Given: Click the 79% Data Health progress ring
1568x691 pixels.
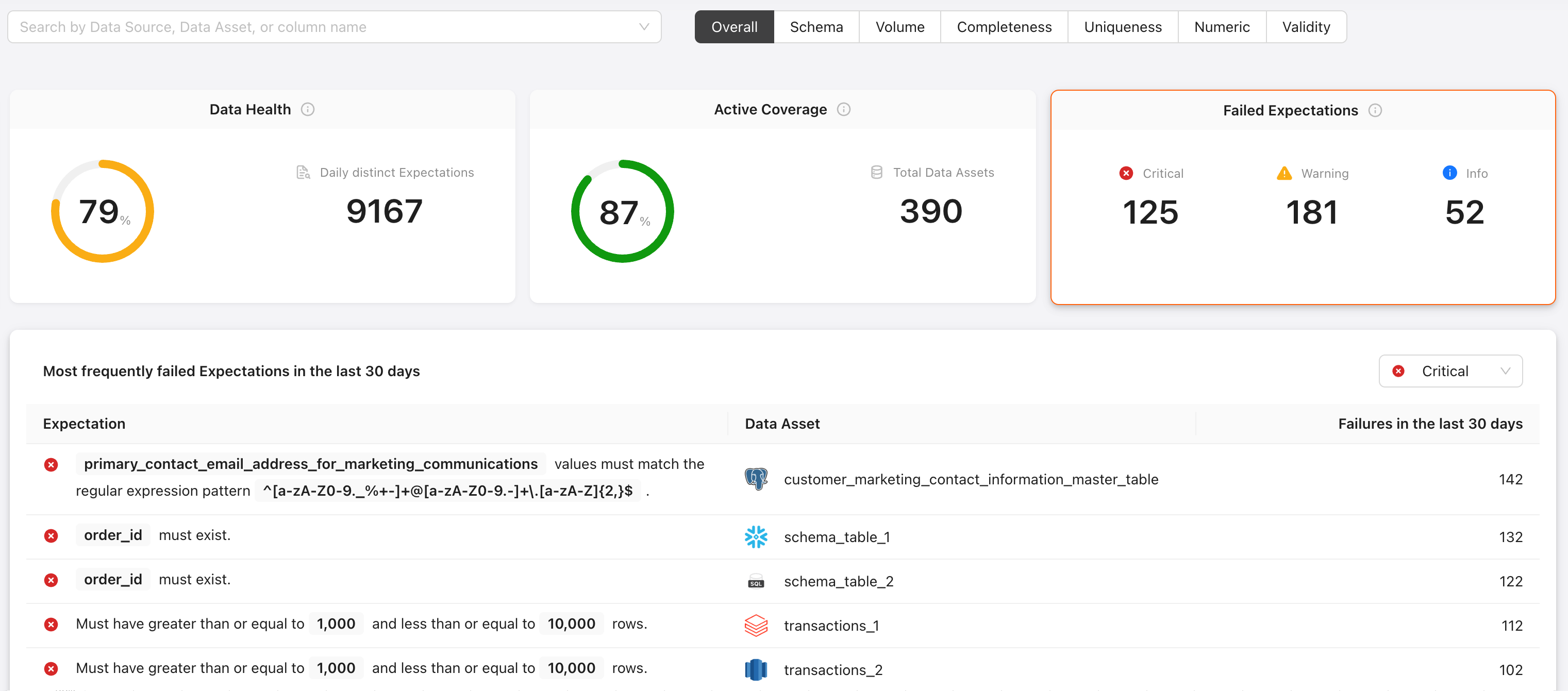Looking at the screenshot, I should pyautogui.click(x=102, y=211).
